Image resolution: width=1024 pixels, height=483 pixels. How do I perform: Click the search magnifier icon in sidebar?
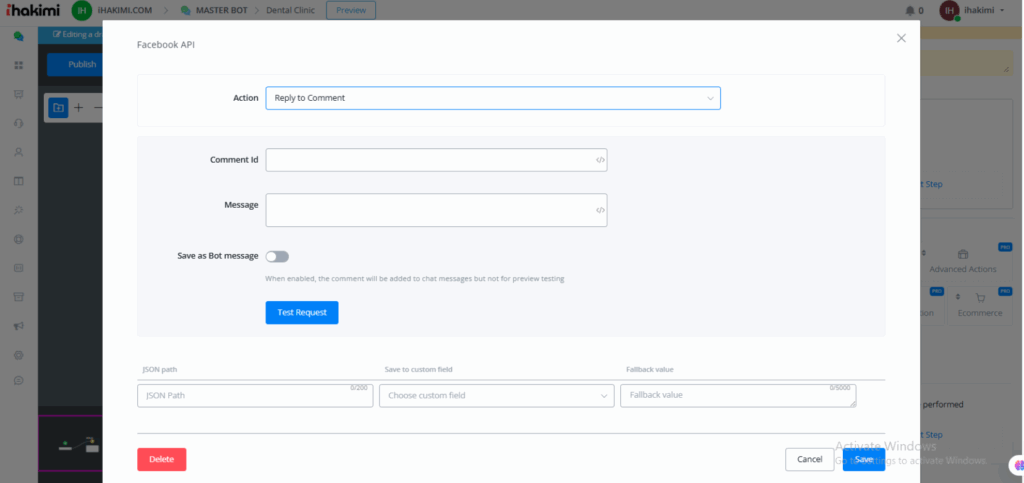(x=18, y=210)
